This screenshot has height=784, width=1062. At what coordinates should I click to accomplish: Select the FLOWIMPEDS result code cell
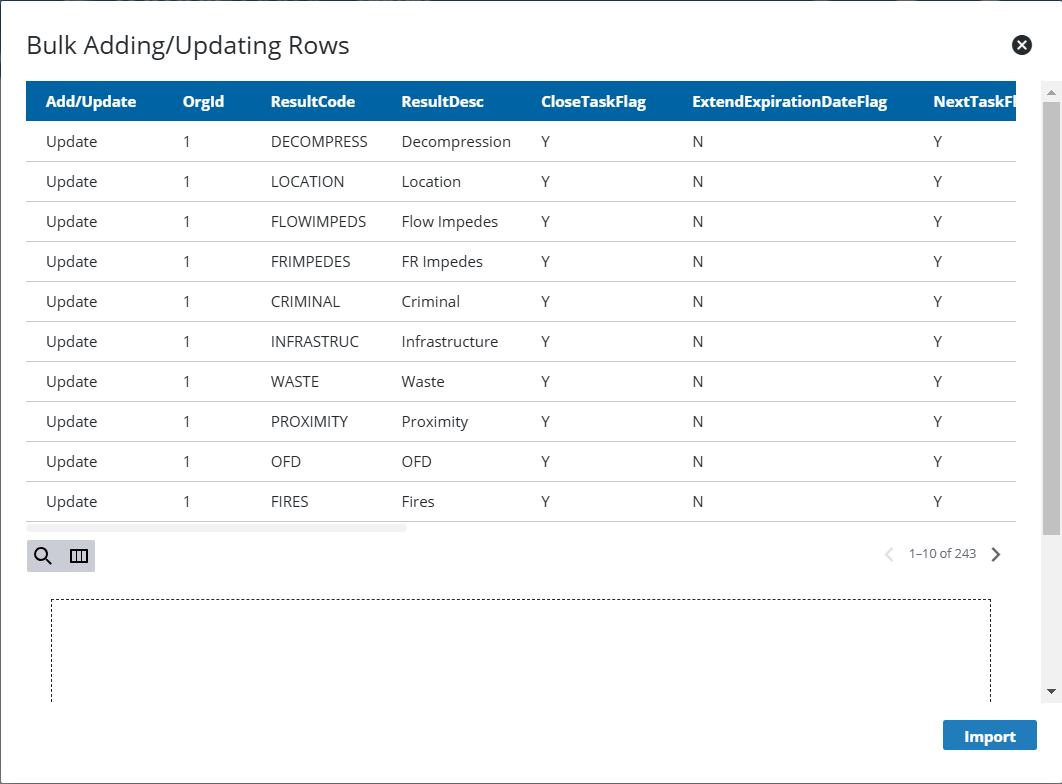[318, 222]
